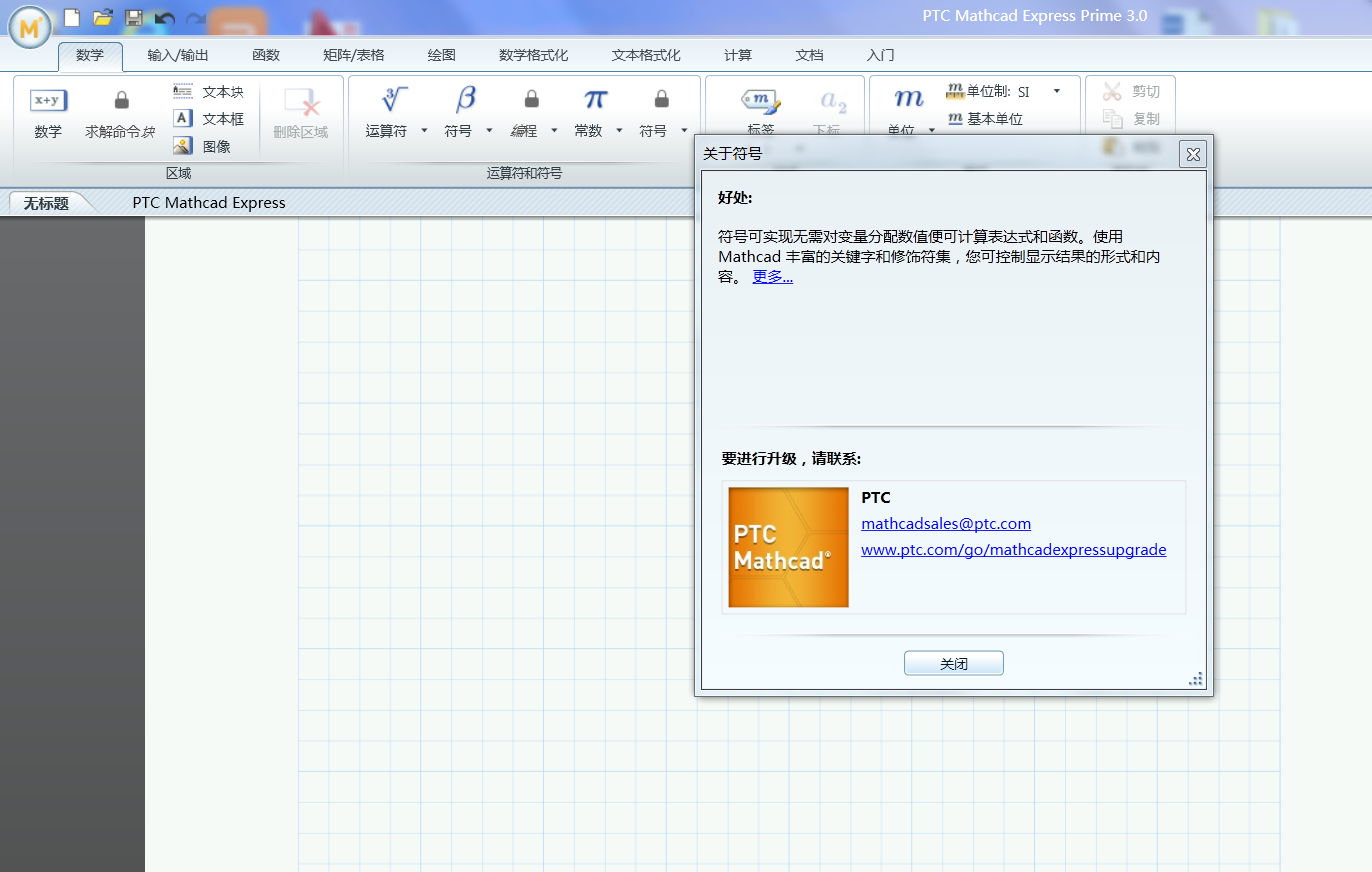This screenshot has height=872, width=1372.
Task: Insert a 数学 region with the x+y icon
Action: [x=48, y=113]
